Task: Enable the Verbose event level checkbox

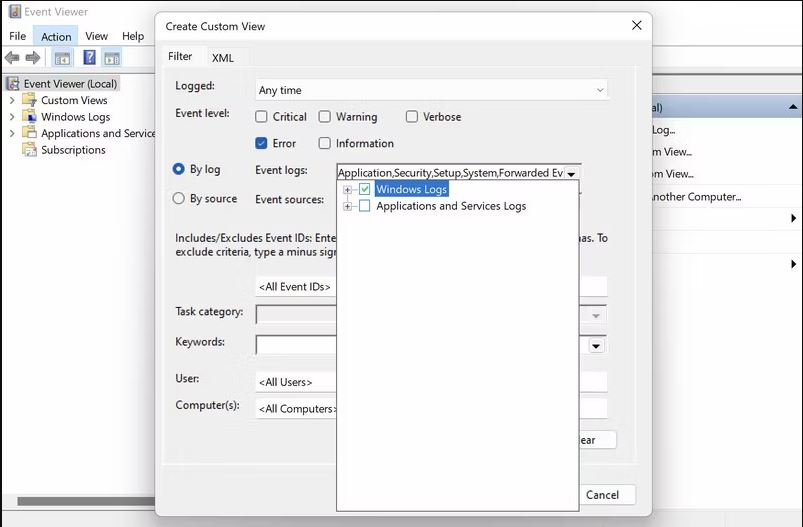Action: click(x=412, y=117)
